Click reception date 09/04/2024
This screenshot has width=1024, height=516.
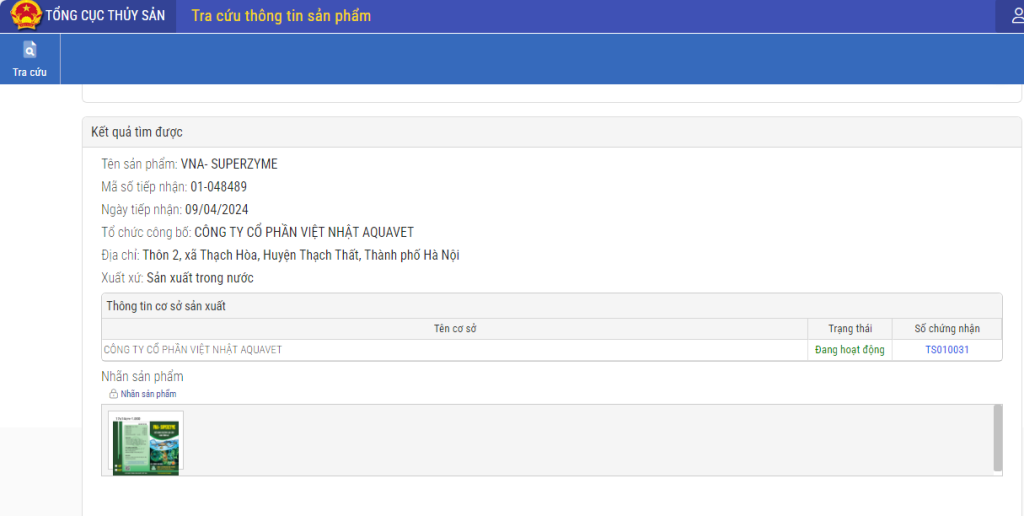pos(217,210)
